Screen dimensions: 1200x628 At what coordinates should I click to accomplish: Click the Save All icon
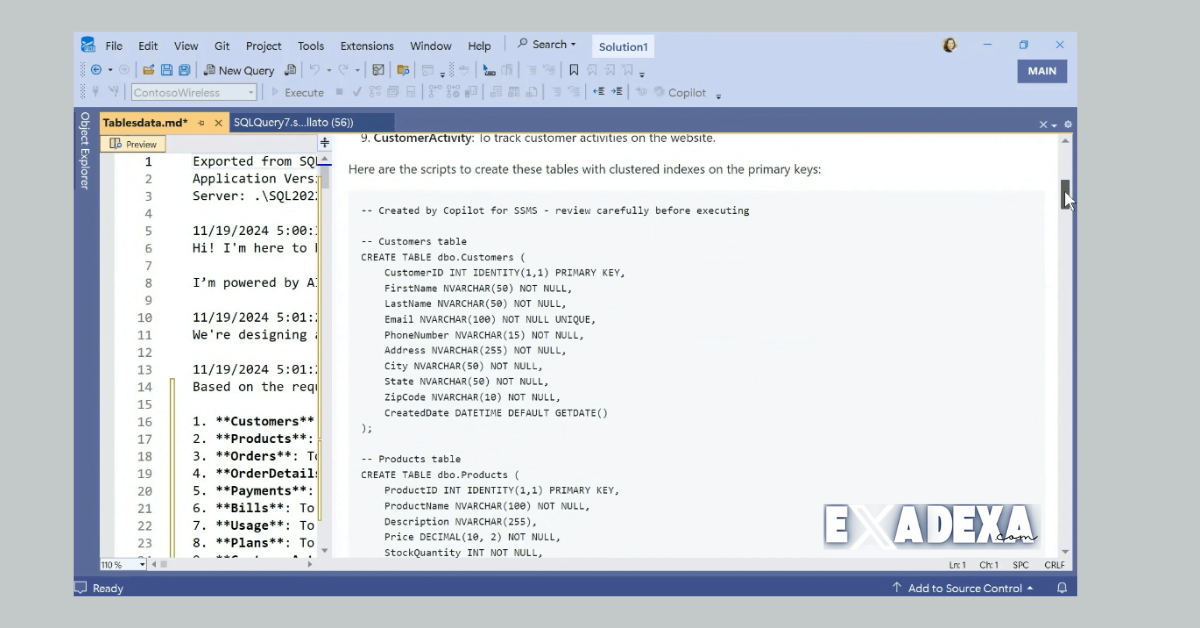tap(183, 69)
